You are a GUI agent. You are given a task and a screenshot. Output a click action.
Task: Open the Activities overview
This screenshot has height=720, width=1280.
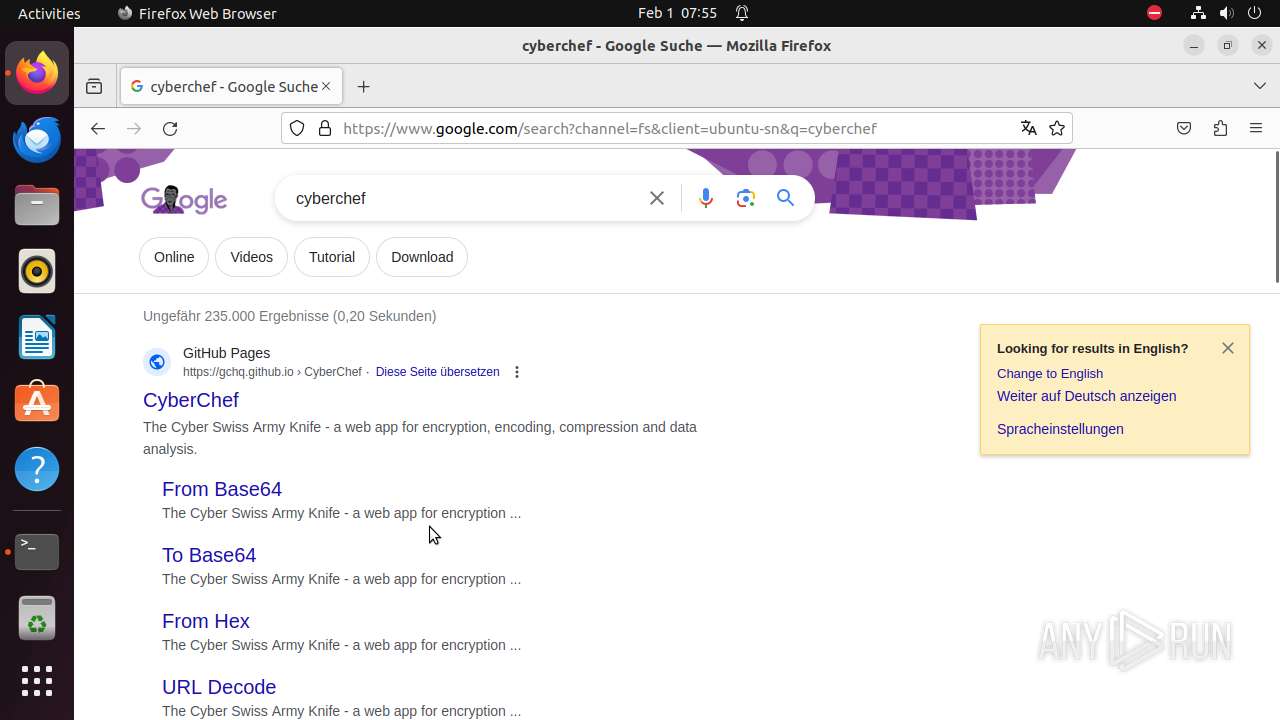49,13
